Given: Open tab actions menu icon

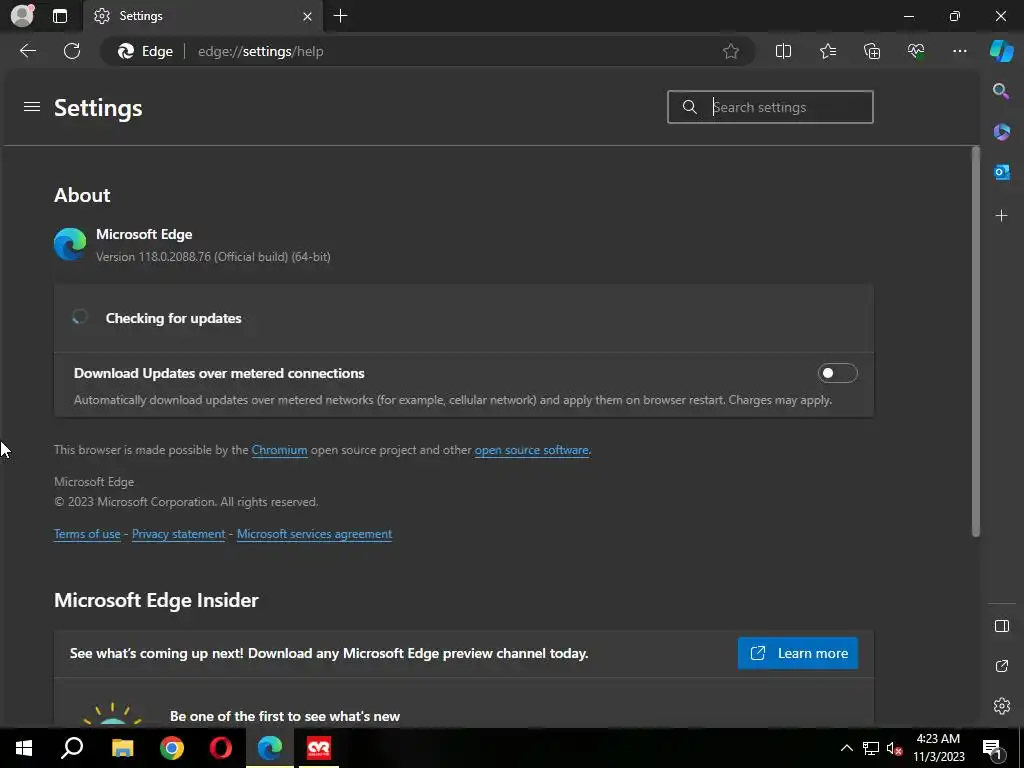Looking at the screenshot, I should (x=60, y=16).
